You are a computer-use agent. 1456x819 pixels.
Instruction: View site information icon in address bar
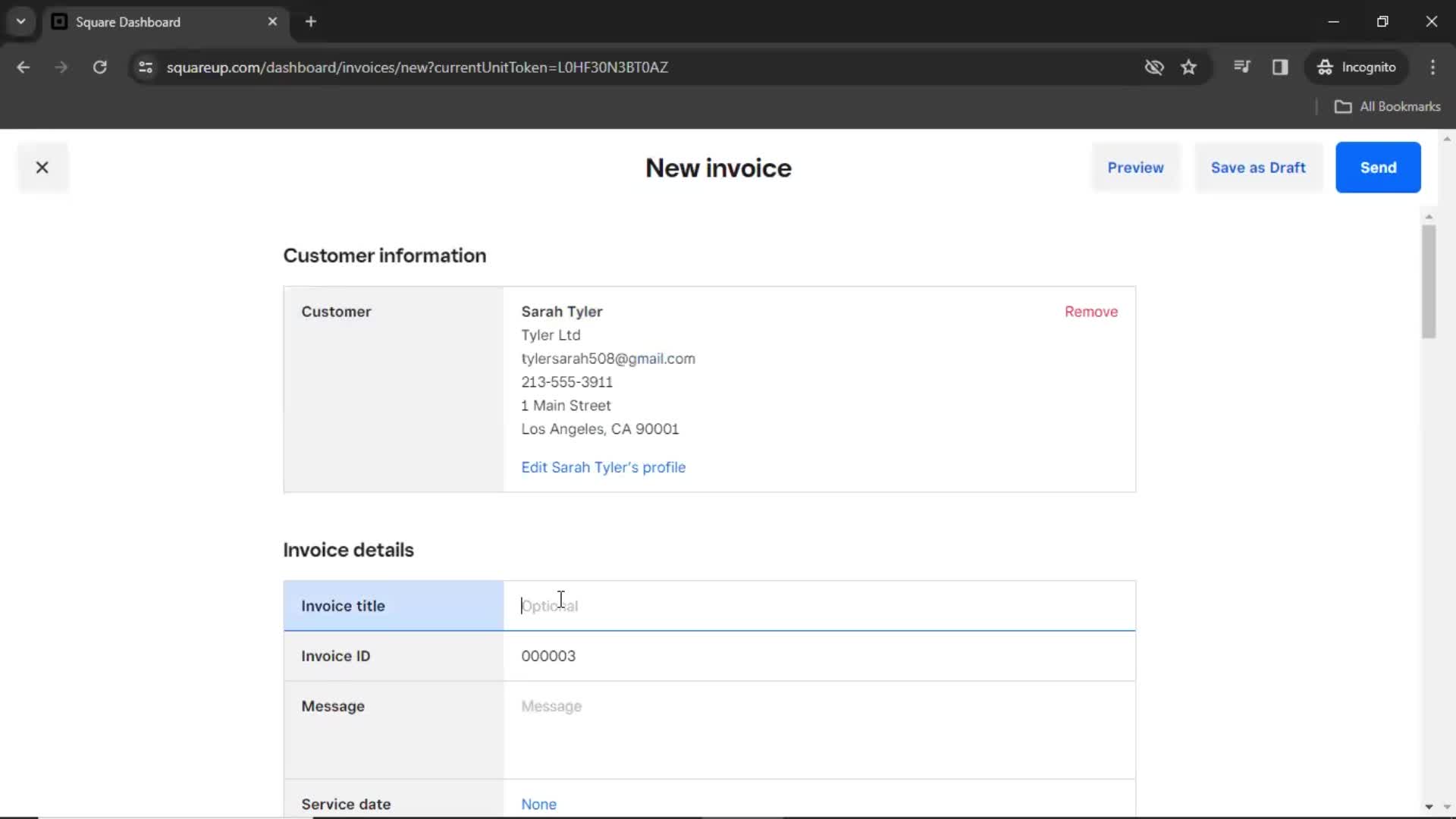pyautogui.click(x=146, y=67)
